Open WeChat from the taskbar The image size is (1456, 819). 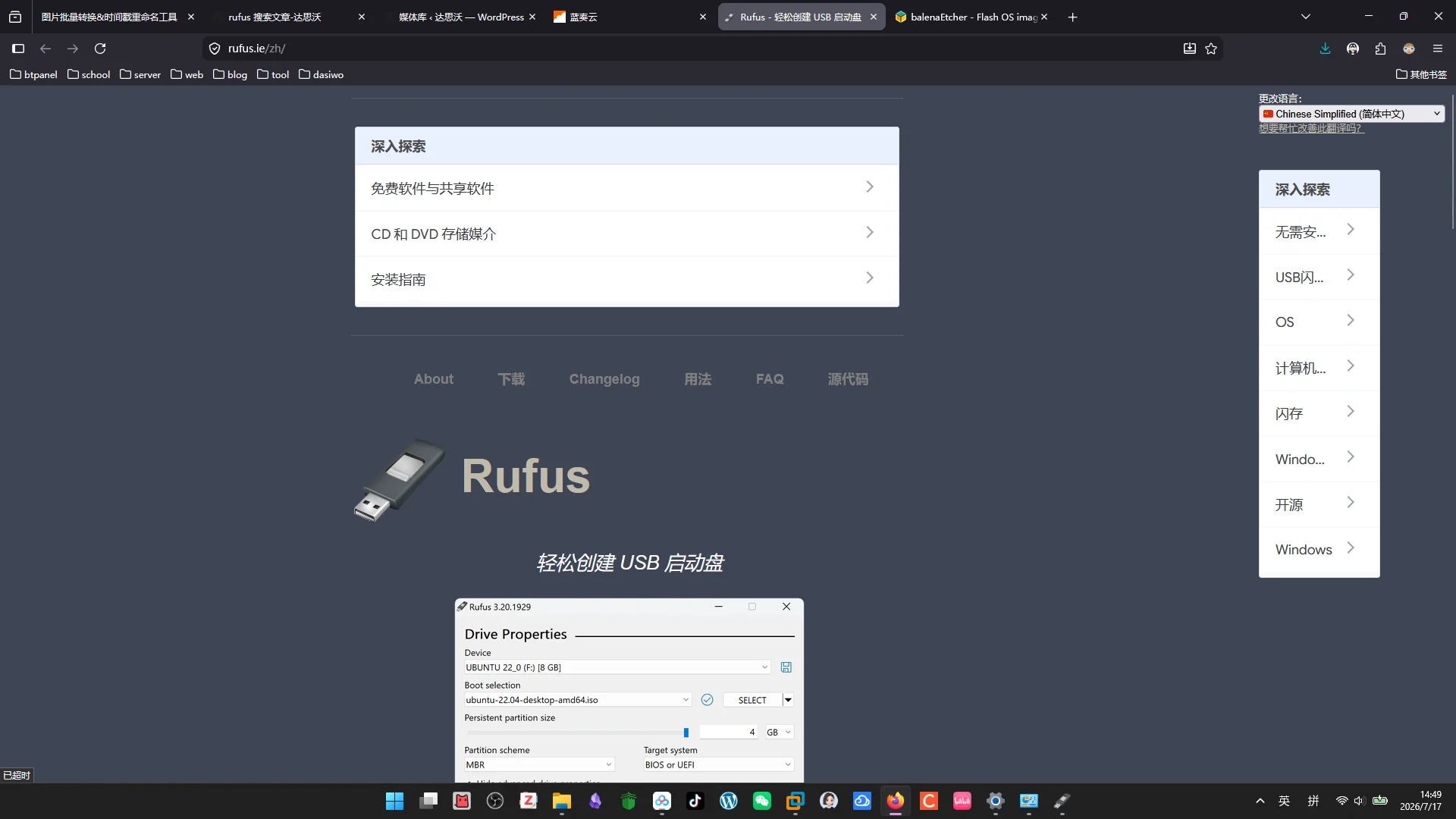[x=762, y=801]
